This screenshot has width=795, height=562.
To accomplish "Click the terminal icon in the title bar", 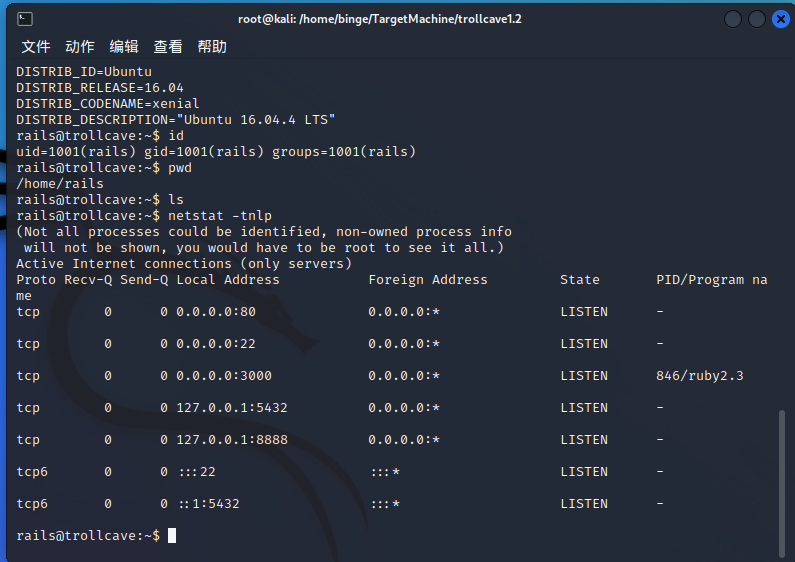I will click(25, 19).
